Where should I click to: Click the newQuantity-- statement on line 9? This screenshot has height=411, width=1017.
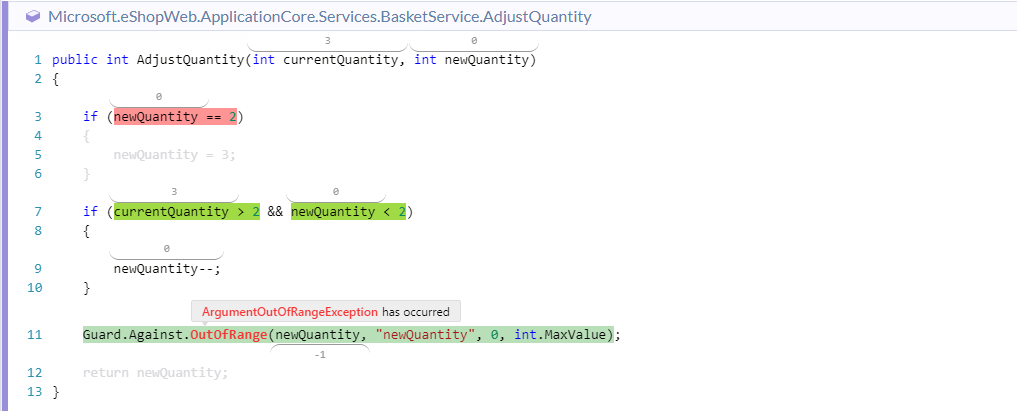[x=166, y=268]
